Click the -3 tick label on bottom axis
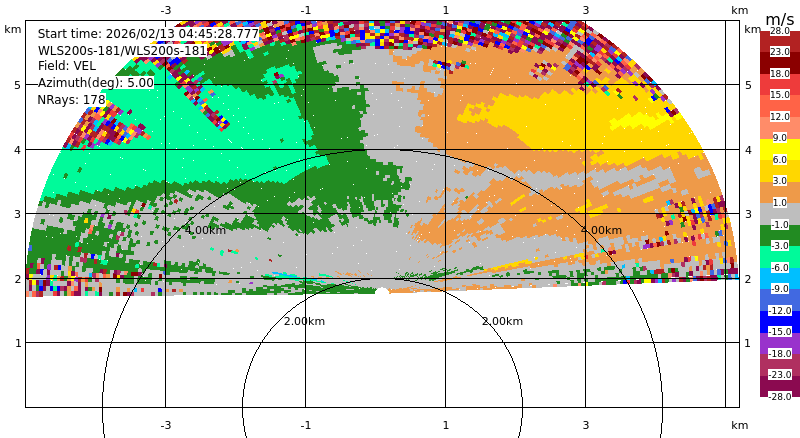This screenshot has height=438, width=800. point(166,425)
